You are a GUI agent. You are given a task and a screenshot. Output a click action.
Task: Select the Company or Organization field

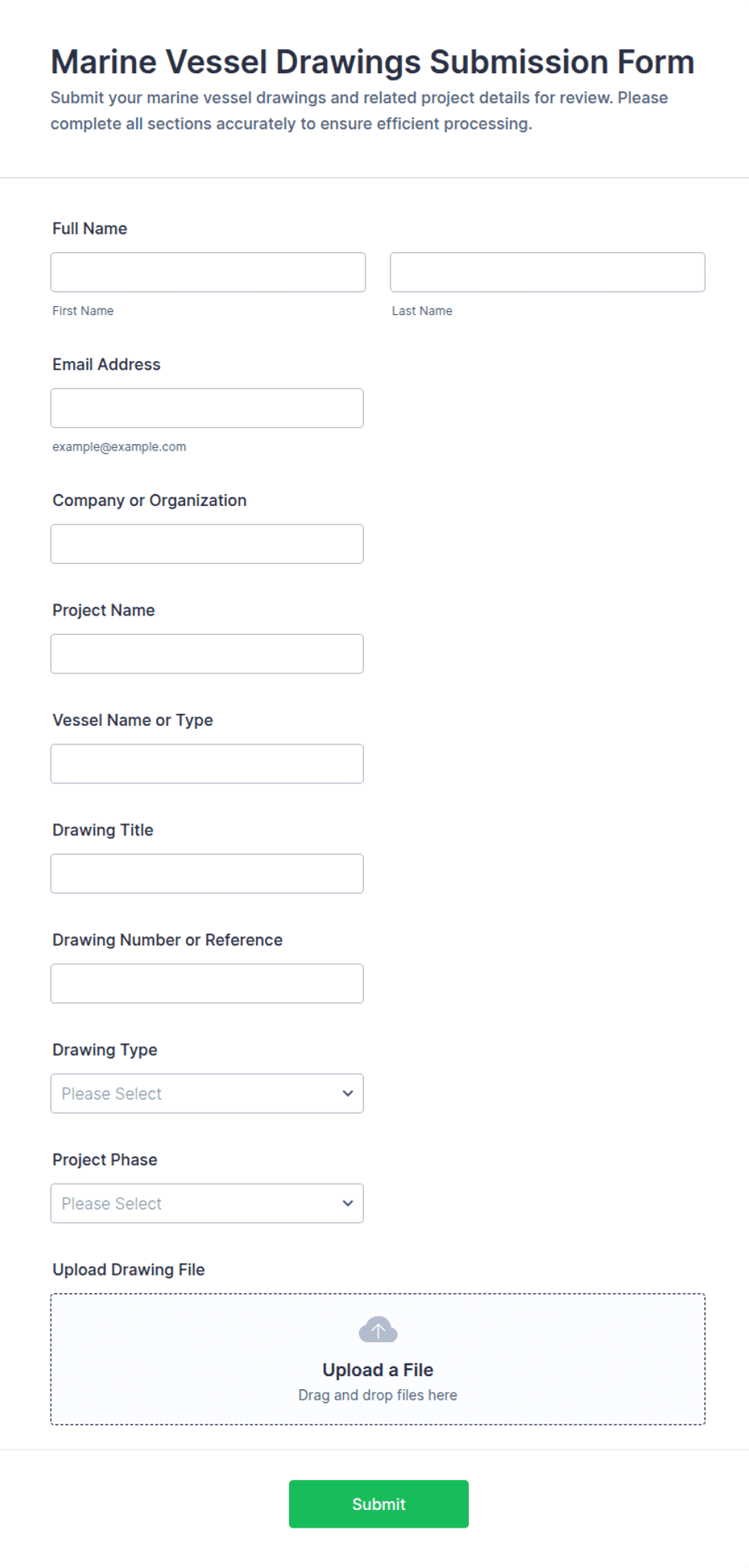207,544
